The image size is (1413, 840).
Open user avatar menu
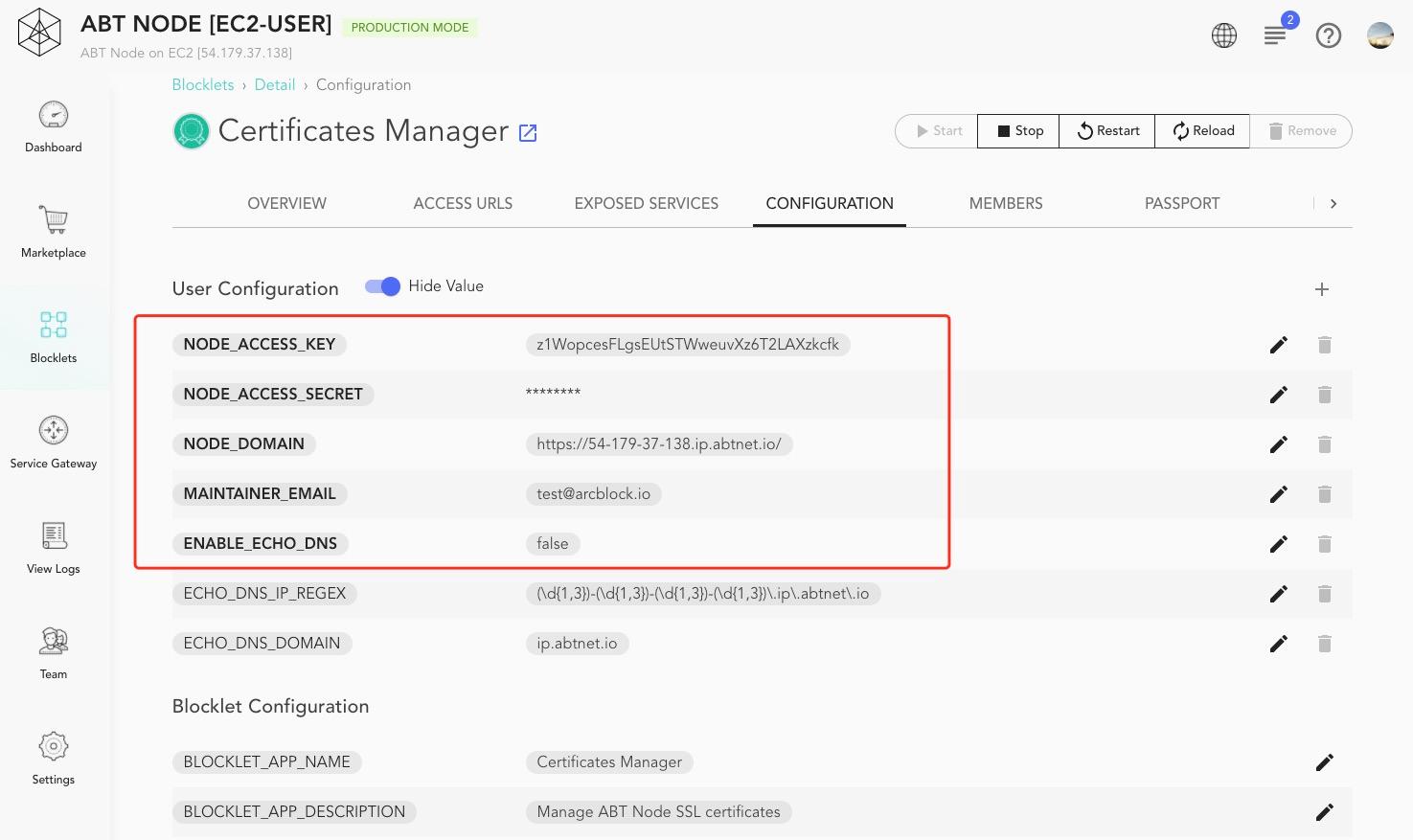1380,35
